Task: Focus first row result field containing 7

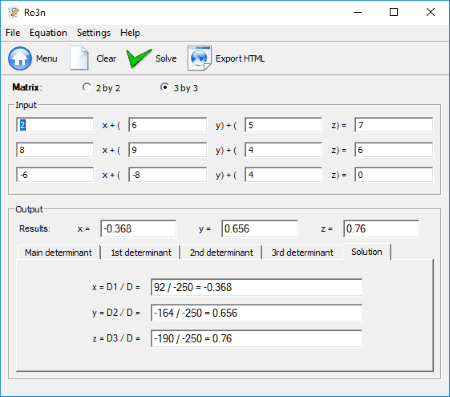Action: coord(394,125)
